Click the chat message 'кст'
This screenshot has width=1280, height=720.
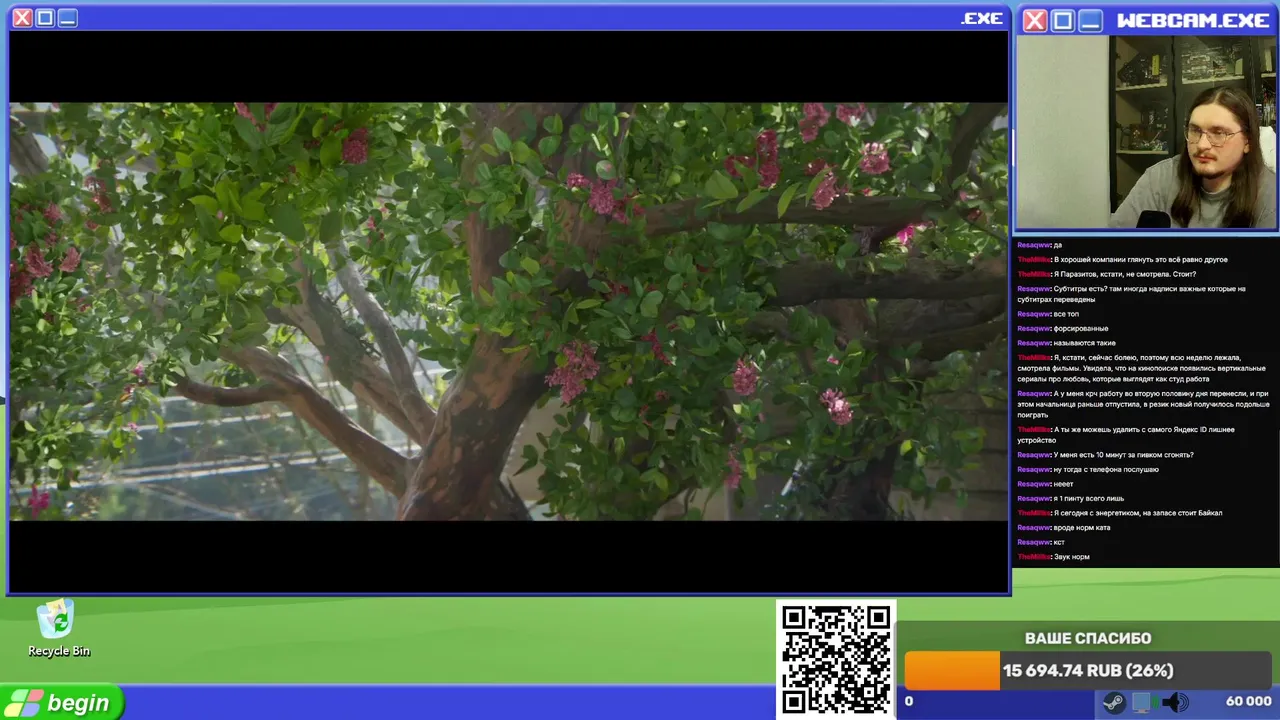tap(1041, 542)
